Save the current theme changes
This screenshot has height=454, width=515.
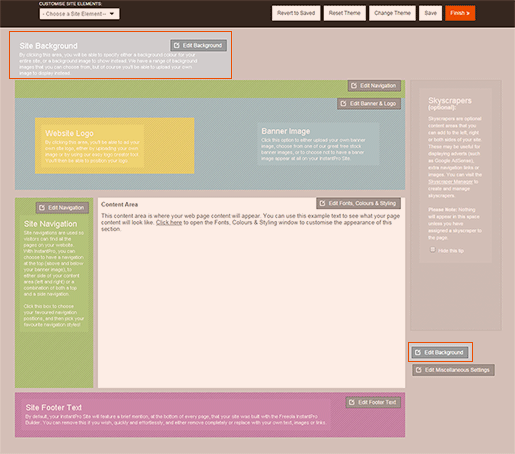coord(430,13)
